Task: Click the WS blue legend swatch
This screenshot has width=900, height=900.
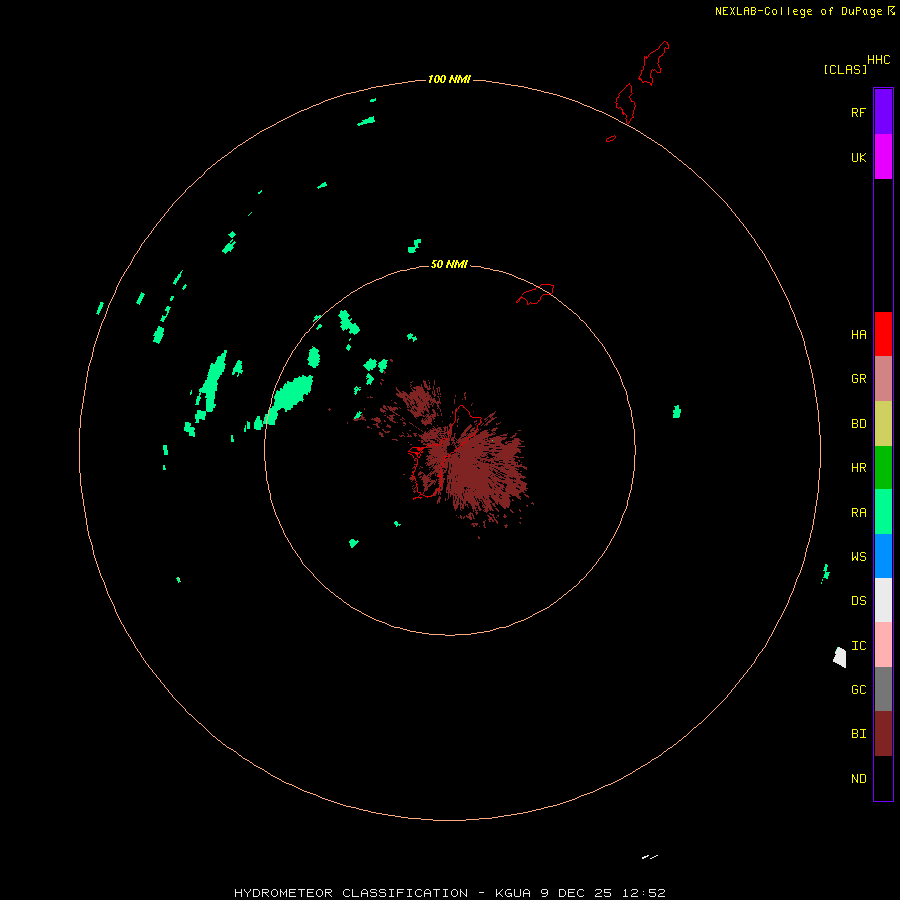Action: coord(883,556)
